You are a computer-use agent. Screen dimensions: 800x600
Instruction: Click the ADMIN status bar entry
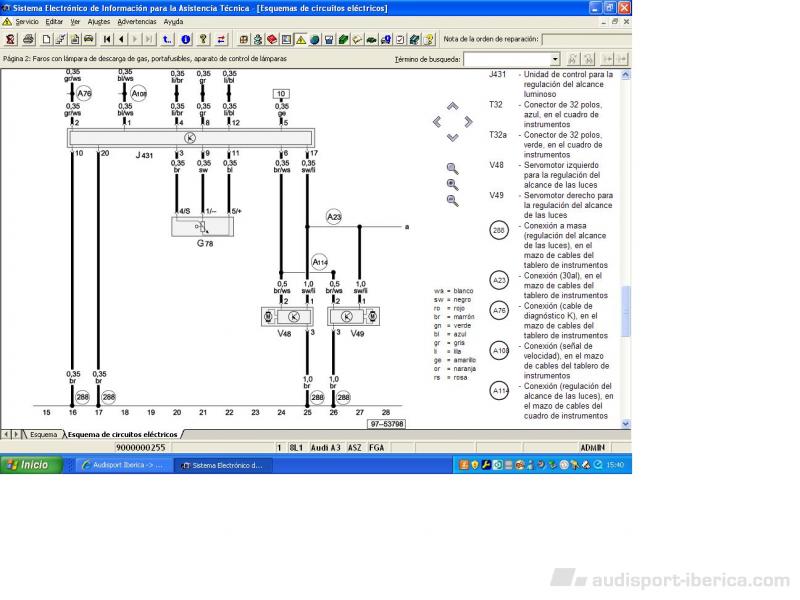pos(592,447)
